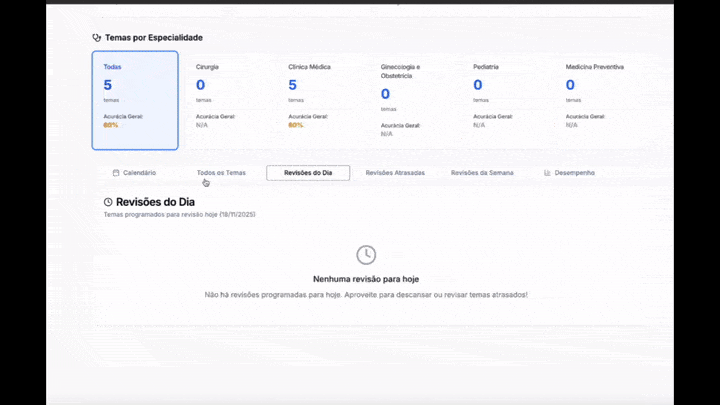Switch to the Calendário tab
The height and width of the screenshot is (405, 720).
click(x=134, y=173)
